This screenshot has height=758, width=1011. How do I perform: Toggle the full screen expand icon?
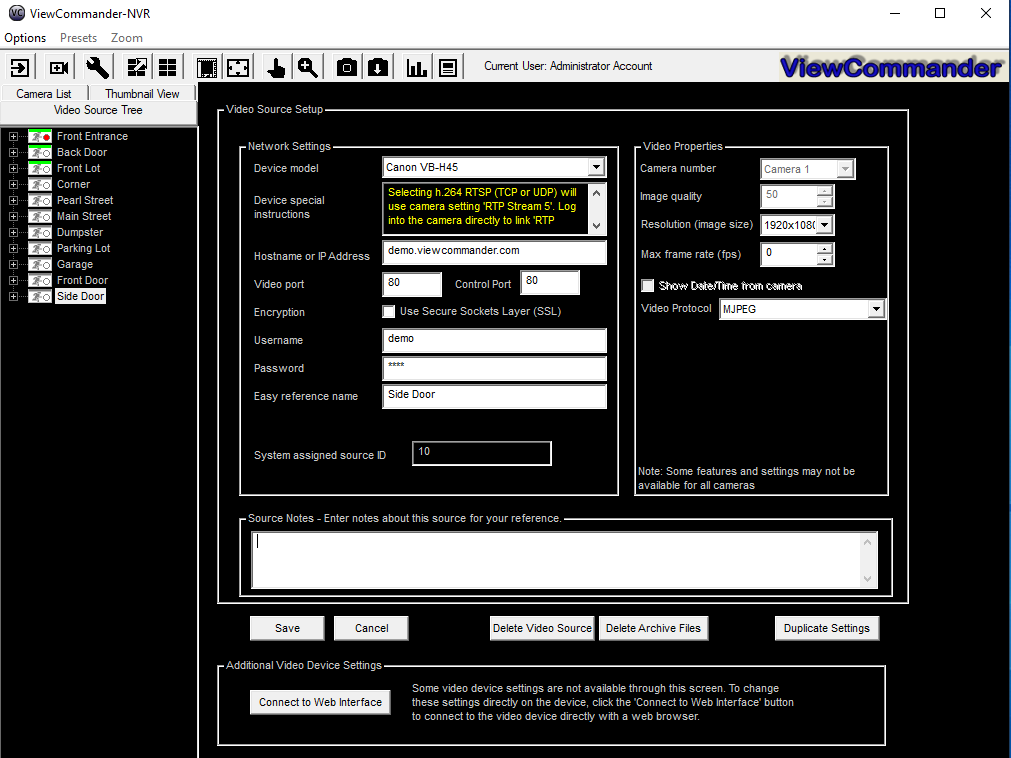[x=238, y=67]
